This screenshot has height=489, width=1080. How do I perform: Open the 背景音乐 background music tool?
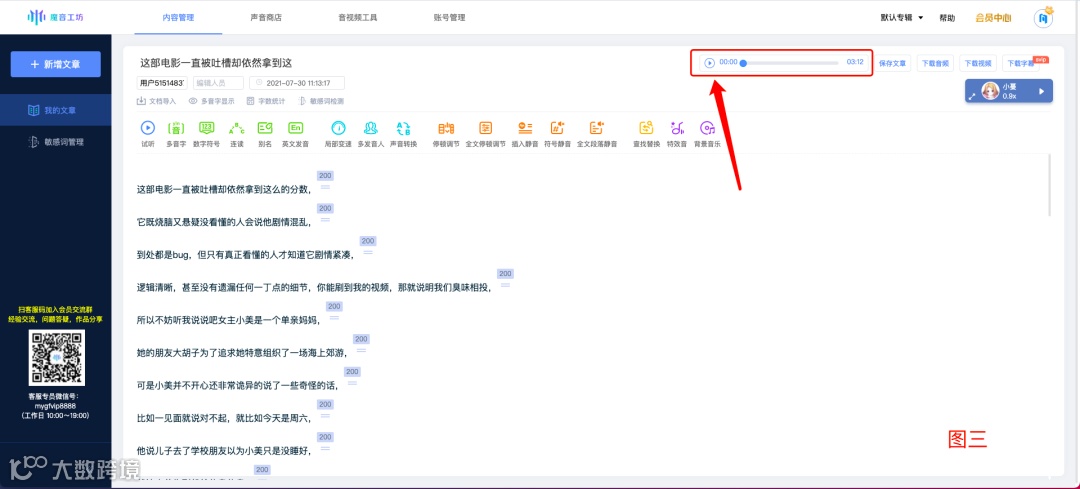707,127
